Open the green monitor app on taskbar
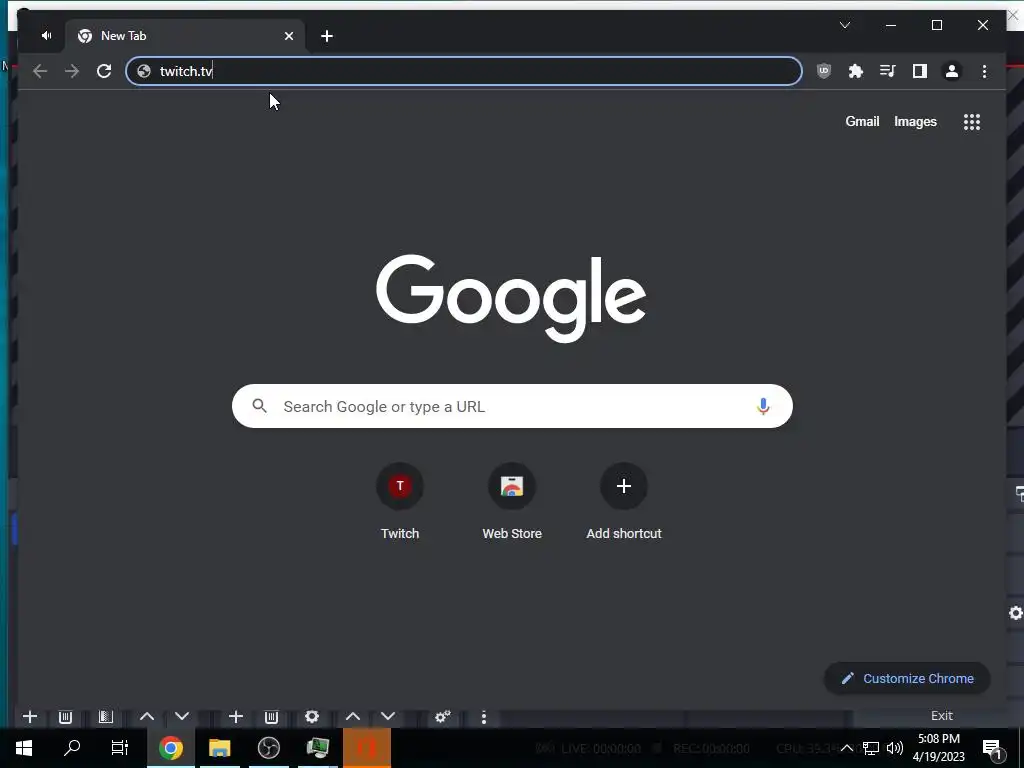 (x=318, y=748)
